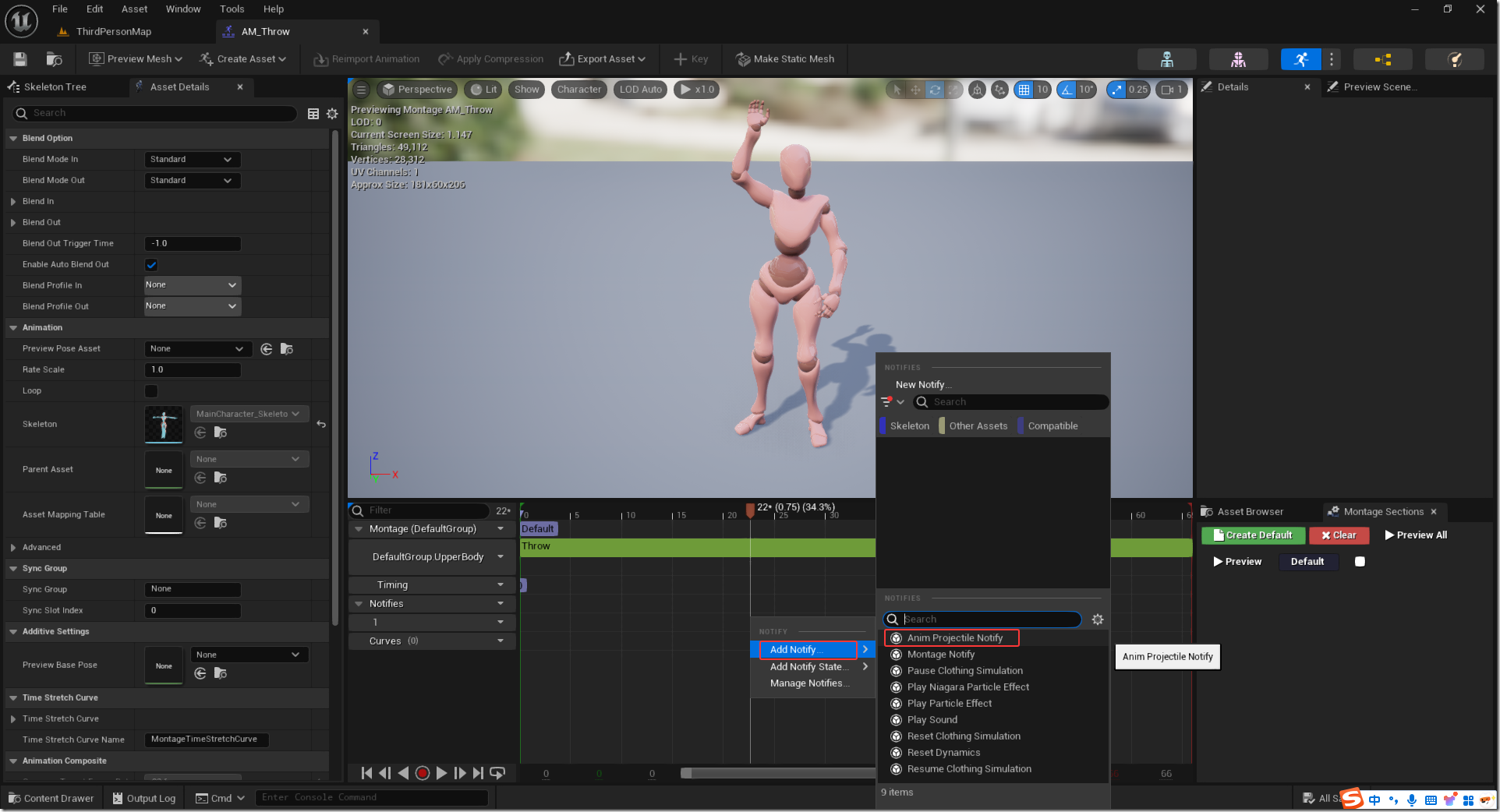1500x812 pixels.
Task: Browse to Preview Pose Asset in Content Browser
Action: tap(287, 349)
